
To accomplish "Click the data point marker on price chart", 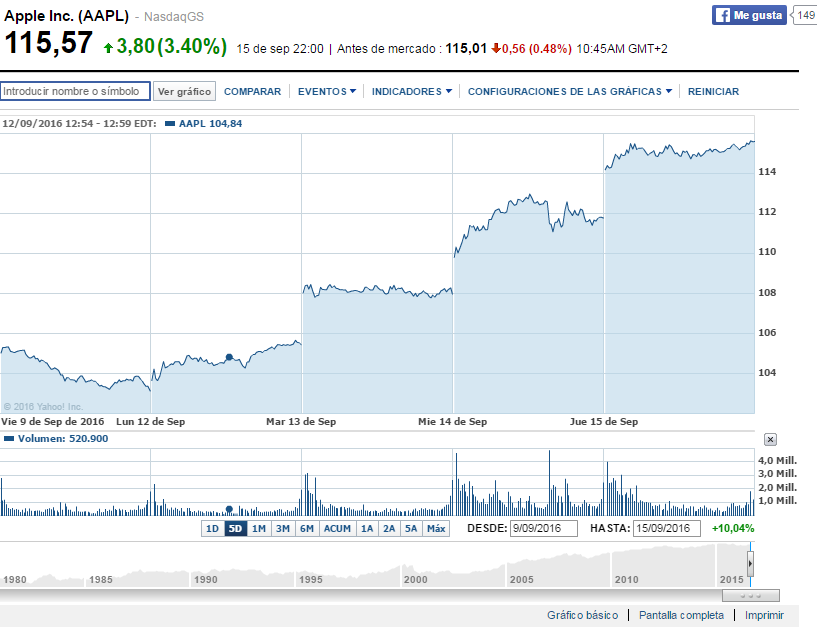I will (229, 357).
